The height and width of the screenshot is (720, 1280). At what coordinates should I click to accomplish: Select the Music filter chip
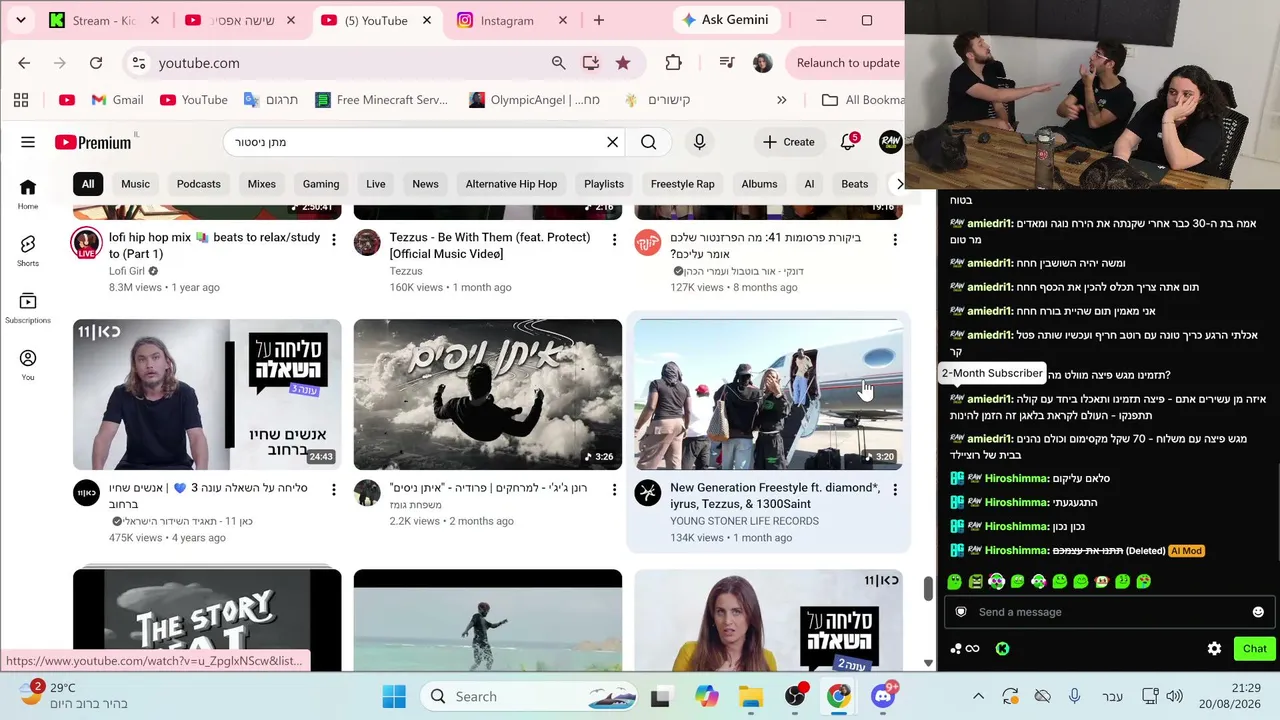click(136, 184)
